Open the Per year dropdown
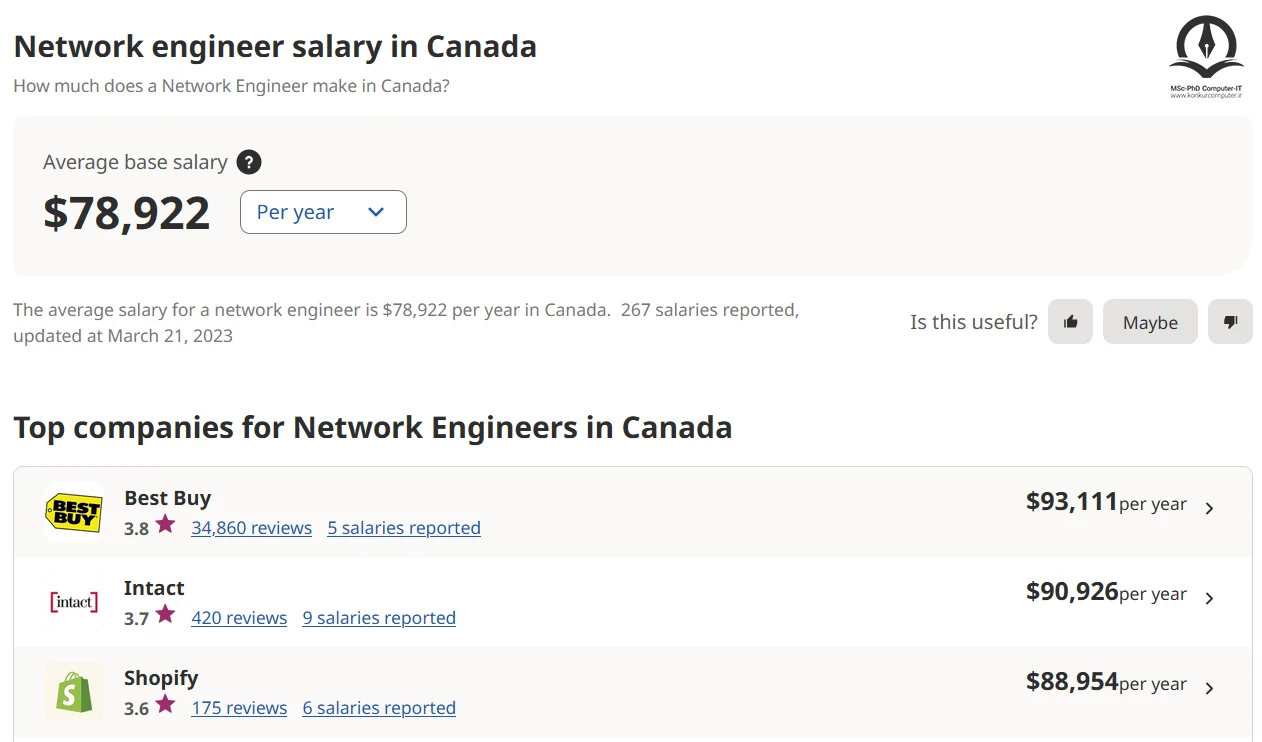The width and height of the screenshot is (1262, 742). pyautogui.click(x=323, y=212)
